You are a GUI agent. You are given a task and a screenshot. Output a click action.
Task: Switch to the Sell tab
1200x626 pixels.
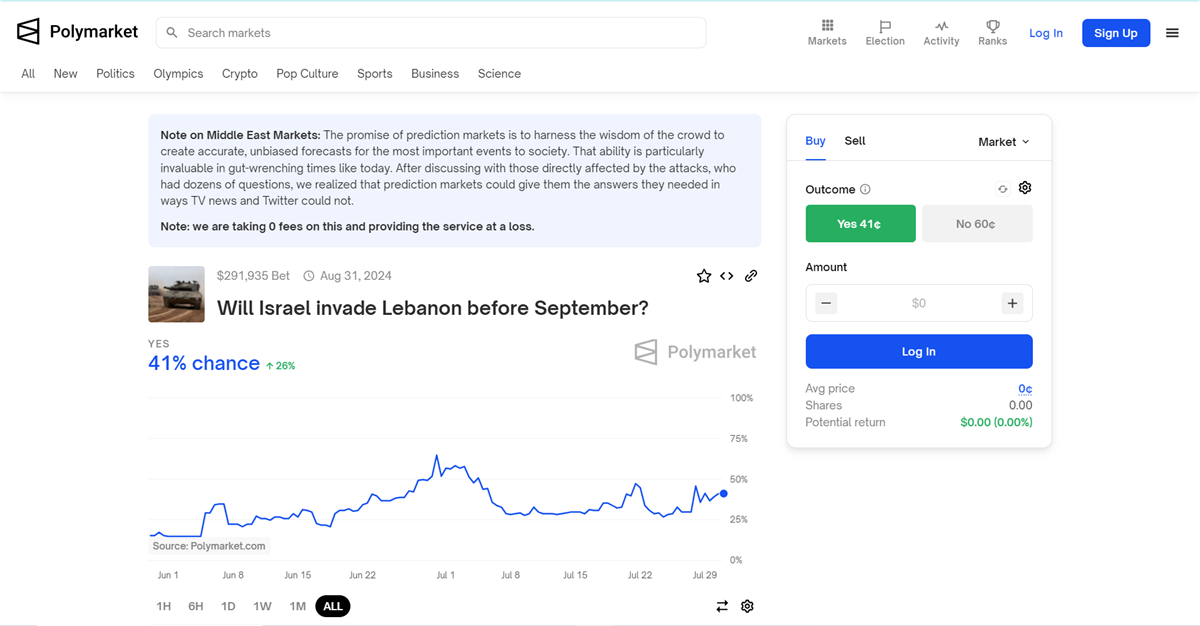point(855,141)
